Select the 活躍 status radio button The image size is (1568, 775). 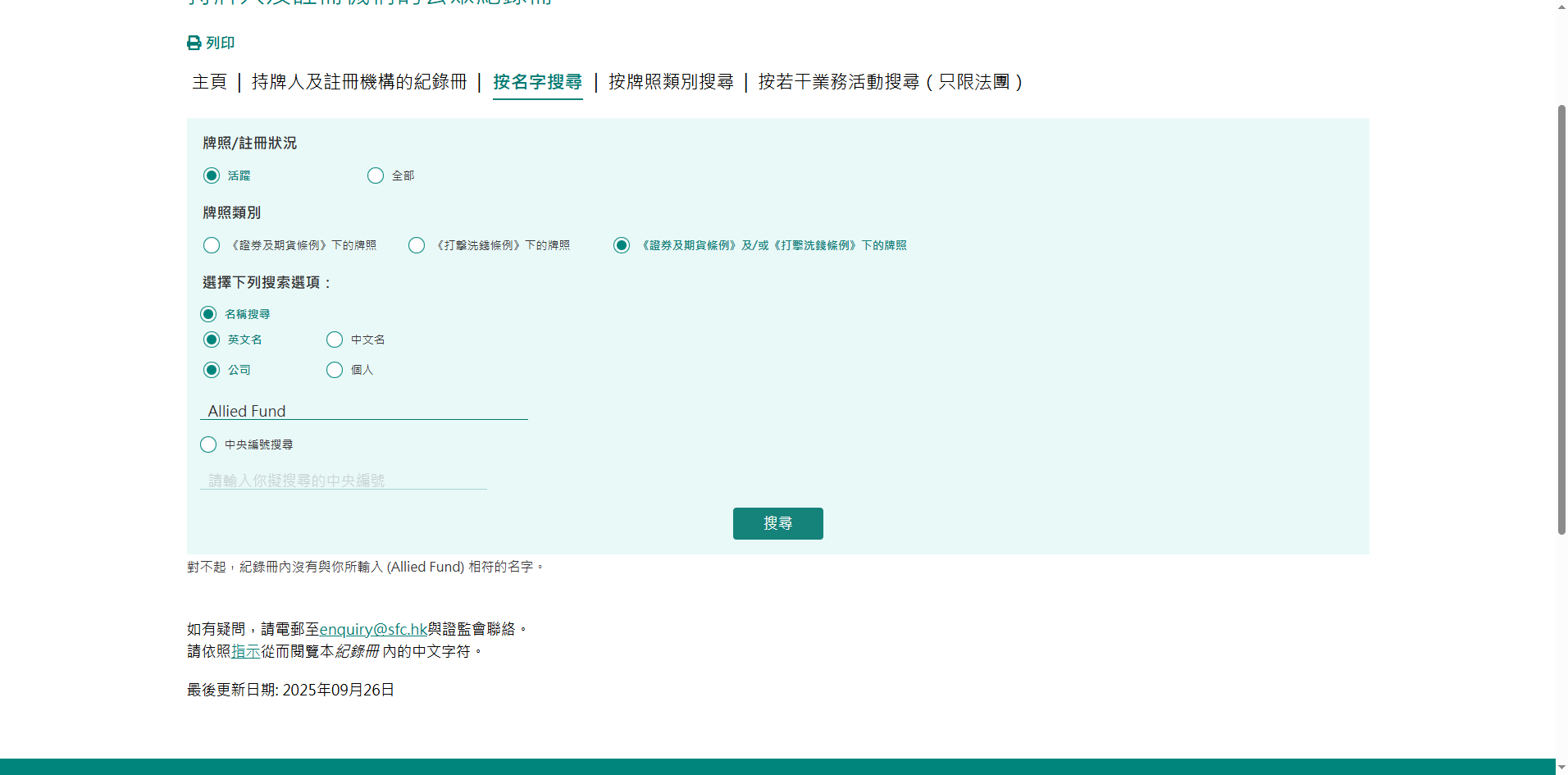[212, 176]
